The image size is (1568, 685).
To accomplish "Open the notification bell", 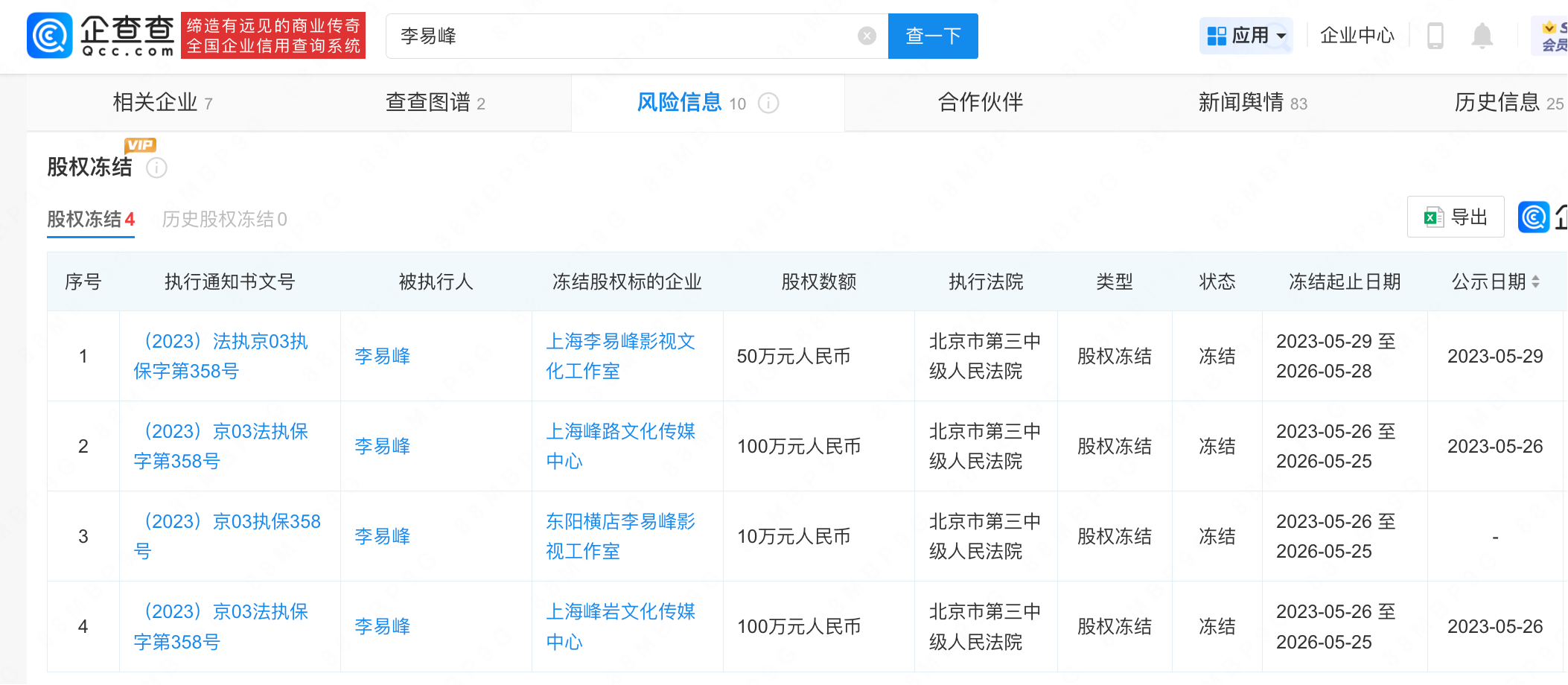I will pyautogui.click(x=1482, y=36).
